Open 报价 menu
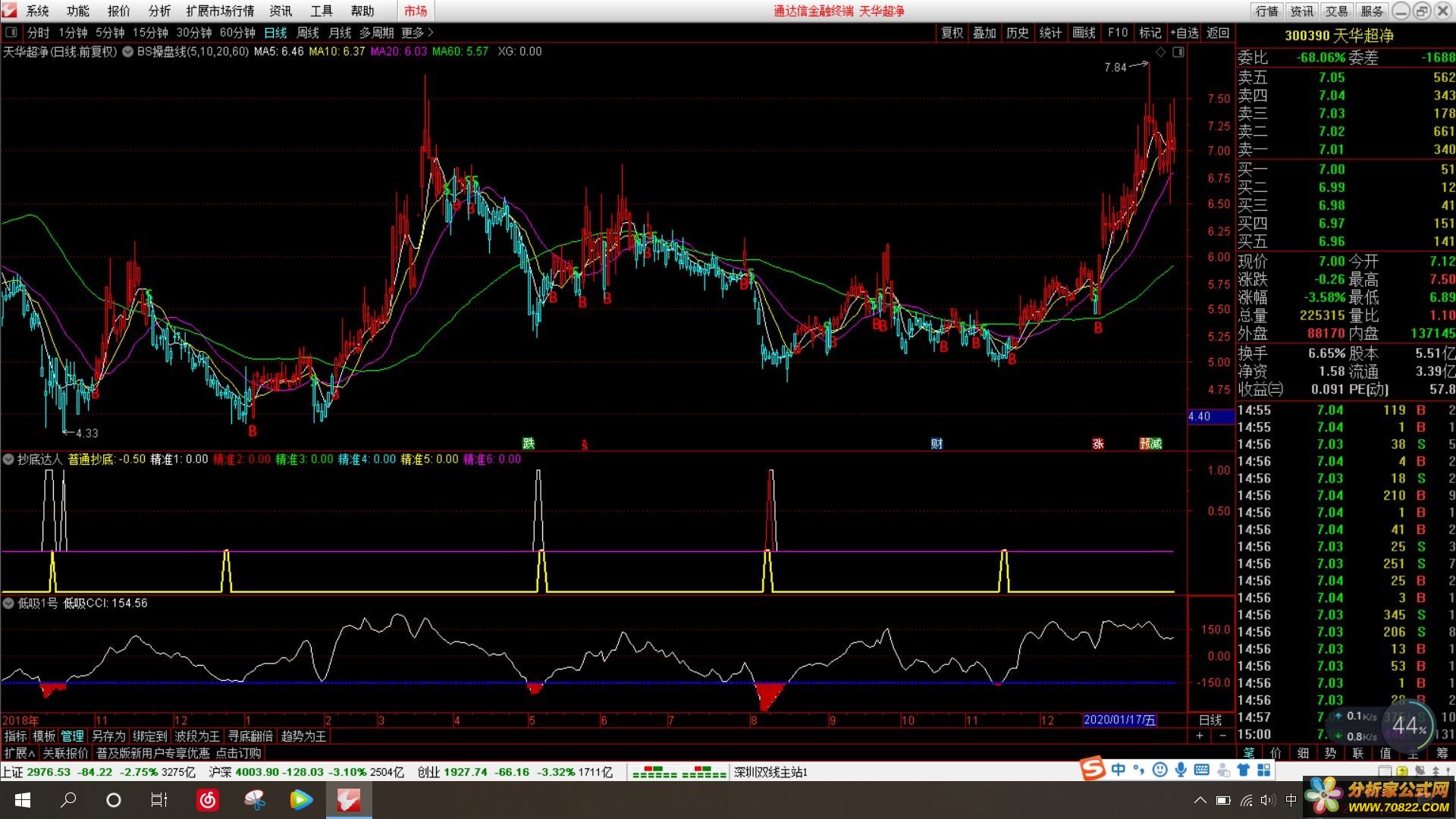1456x819 pixels. [118, 11]
